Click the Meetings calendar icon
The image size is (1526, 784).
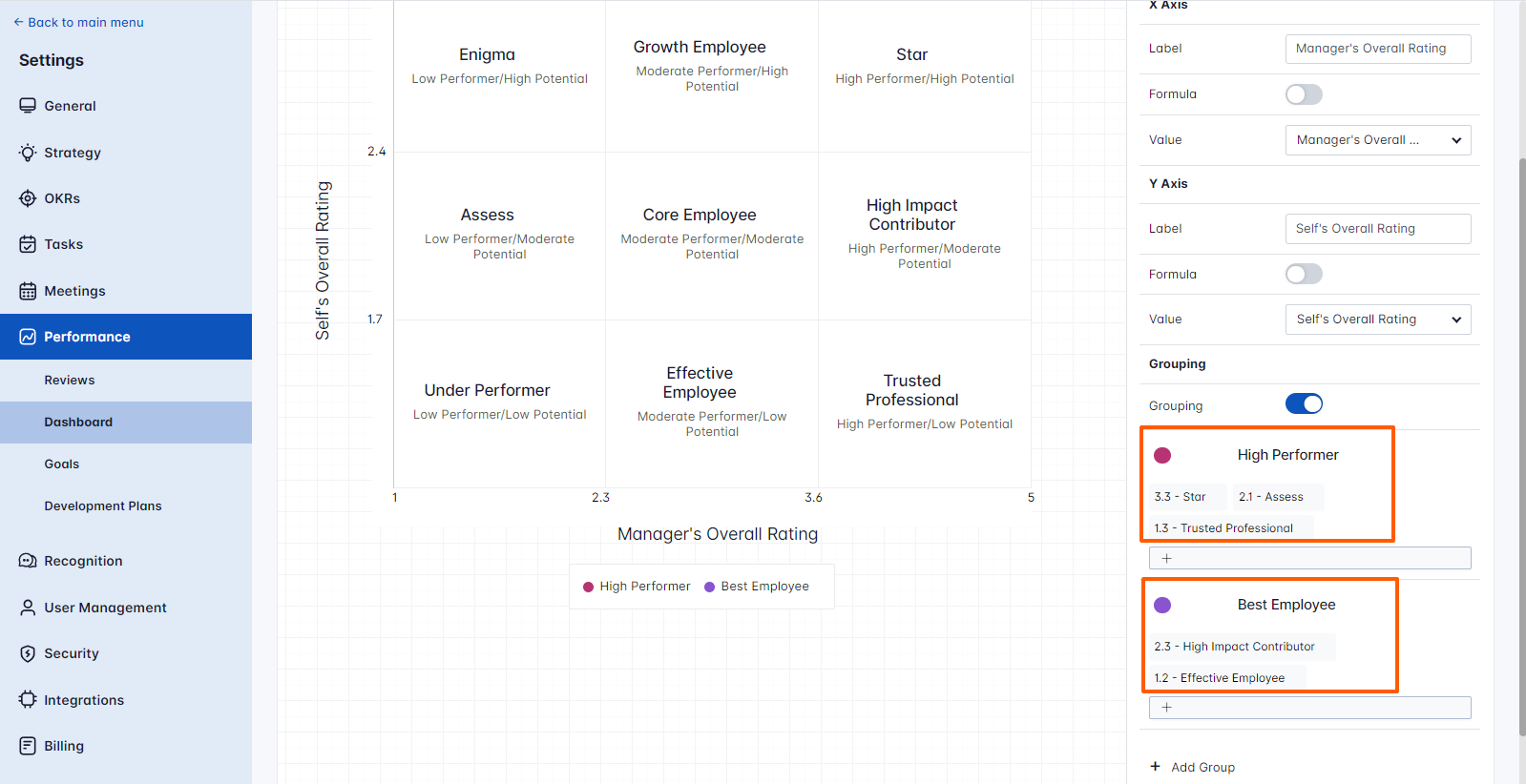point(28,291)
